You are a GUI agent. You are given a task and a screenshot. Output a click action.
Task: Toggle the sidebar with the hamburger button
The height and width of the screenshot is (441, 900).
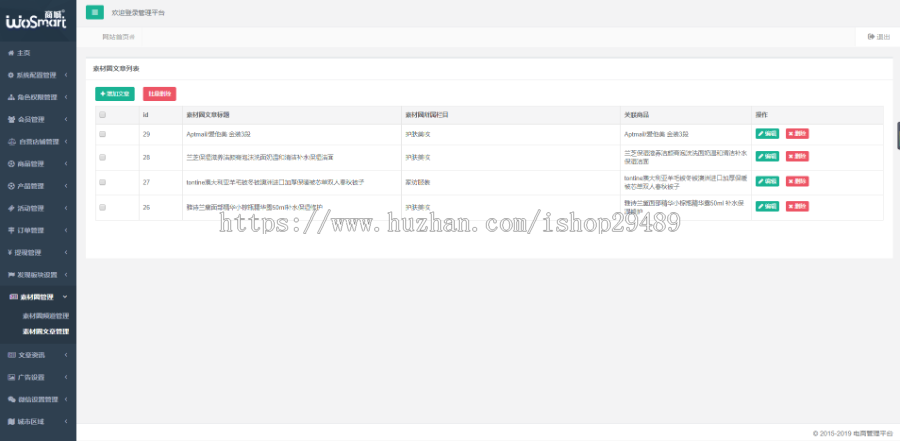pyautogui.click(x=95, y=12)
